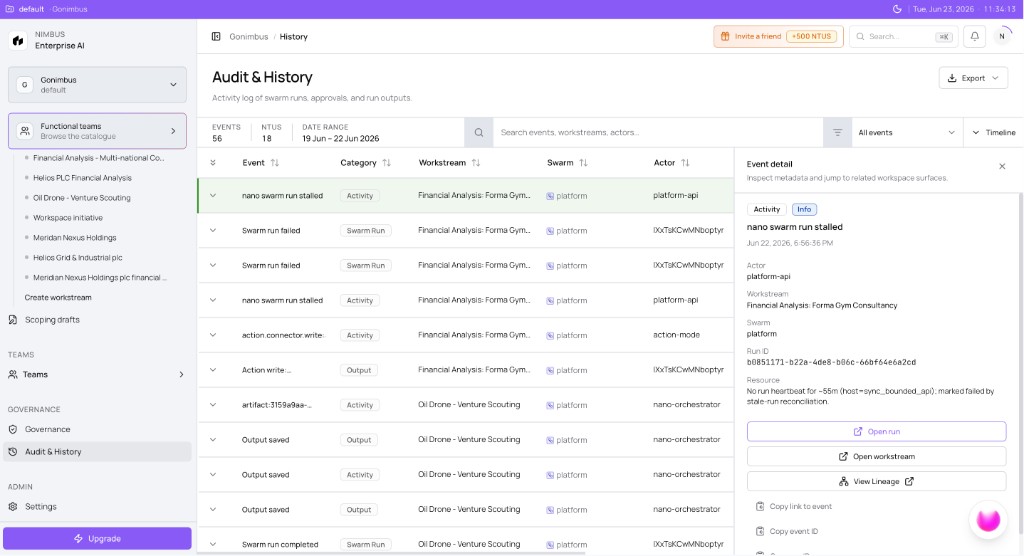Open the Governance sidebar item
Screen dimensions: 1024x556
click(x=97, y=429)
